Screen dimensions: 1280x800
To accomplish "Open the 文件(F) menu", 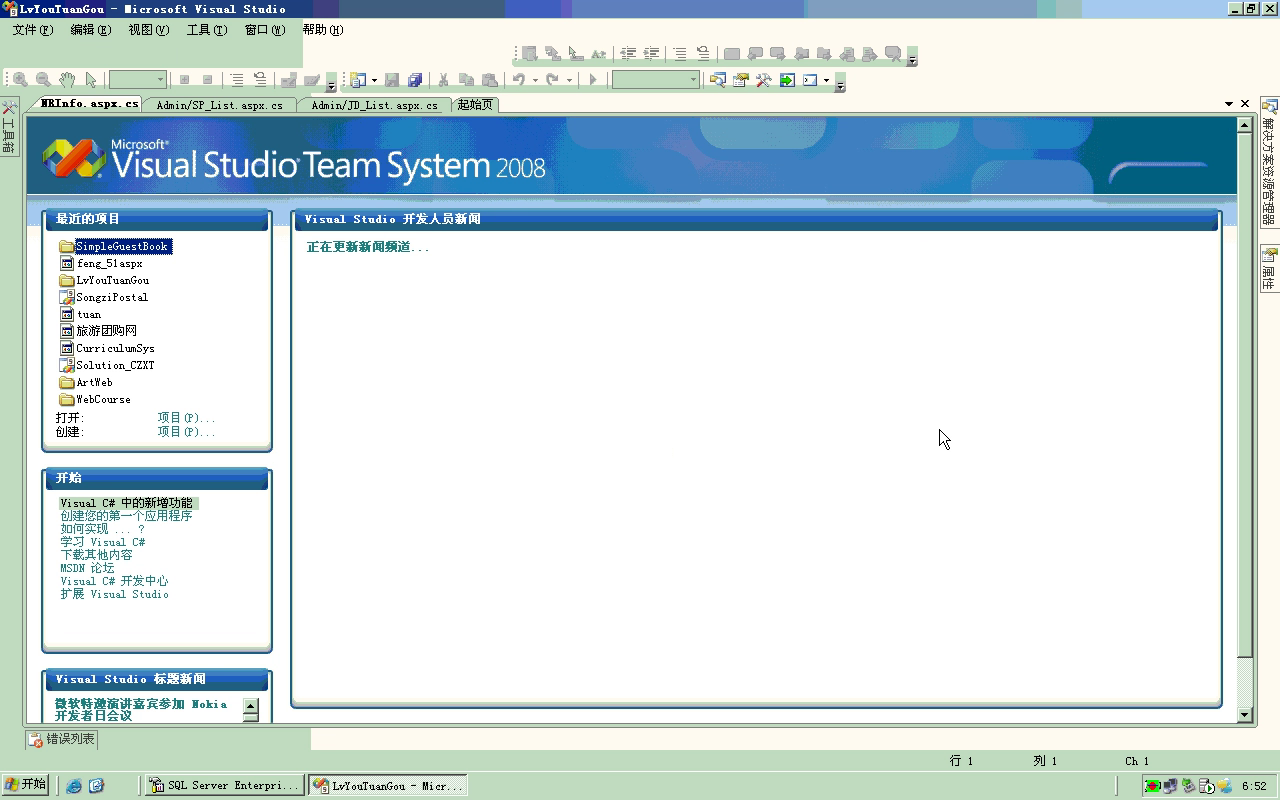I will click(32, 30).
